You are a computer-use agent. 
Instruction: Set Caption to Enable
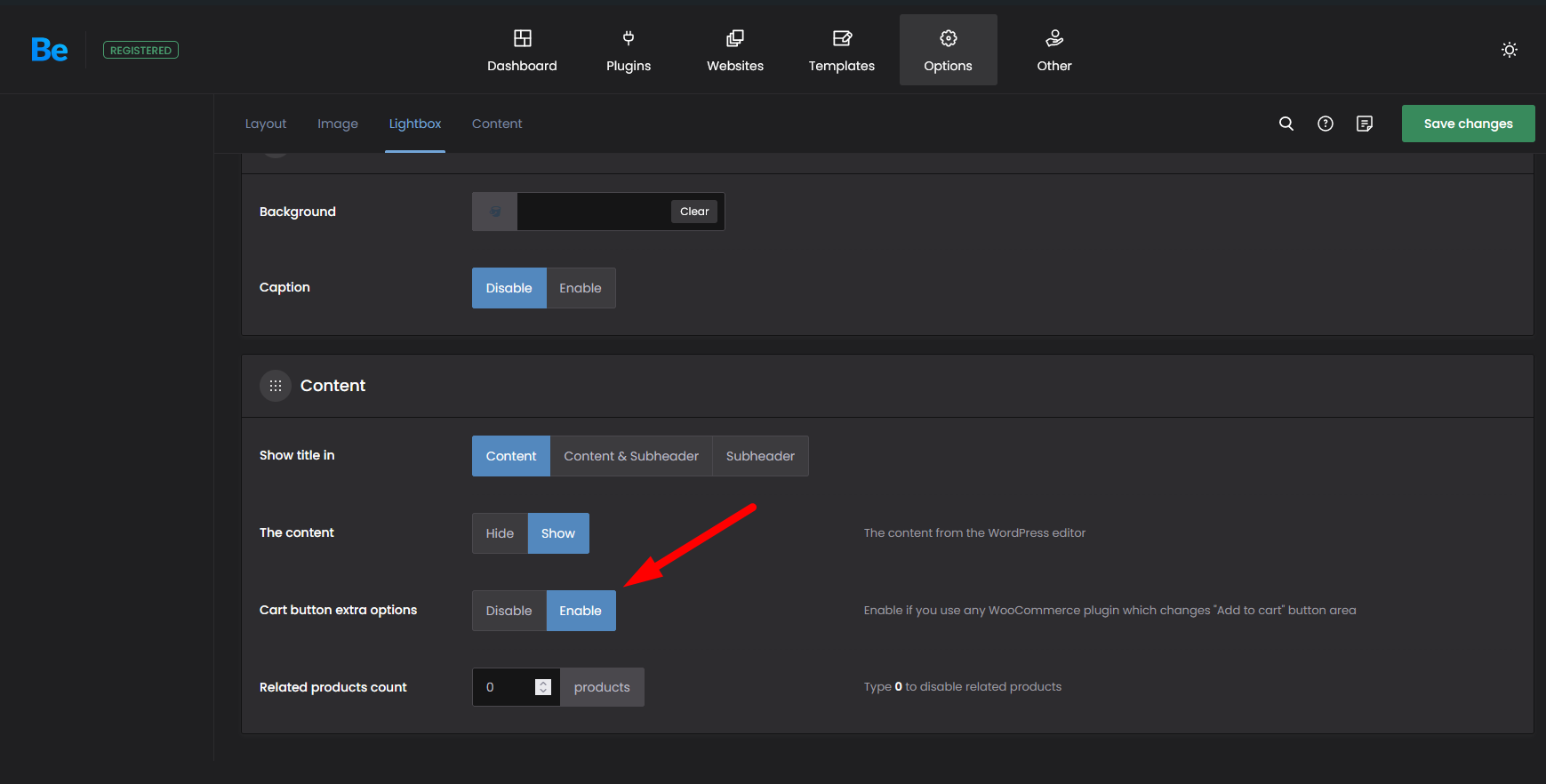(581, 288)
